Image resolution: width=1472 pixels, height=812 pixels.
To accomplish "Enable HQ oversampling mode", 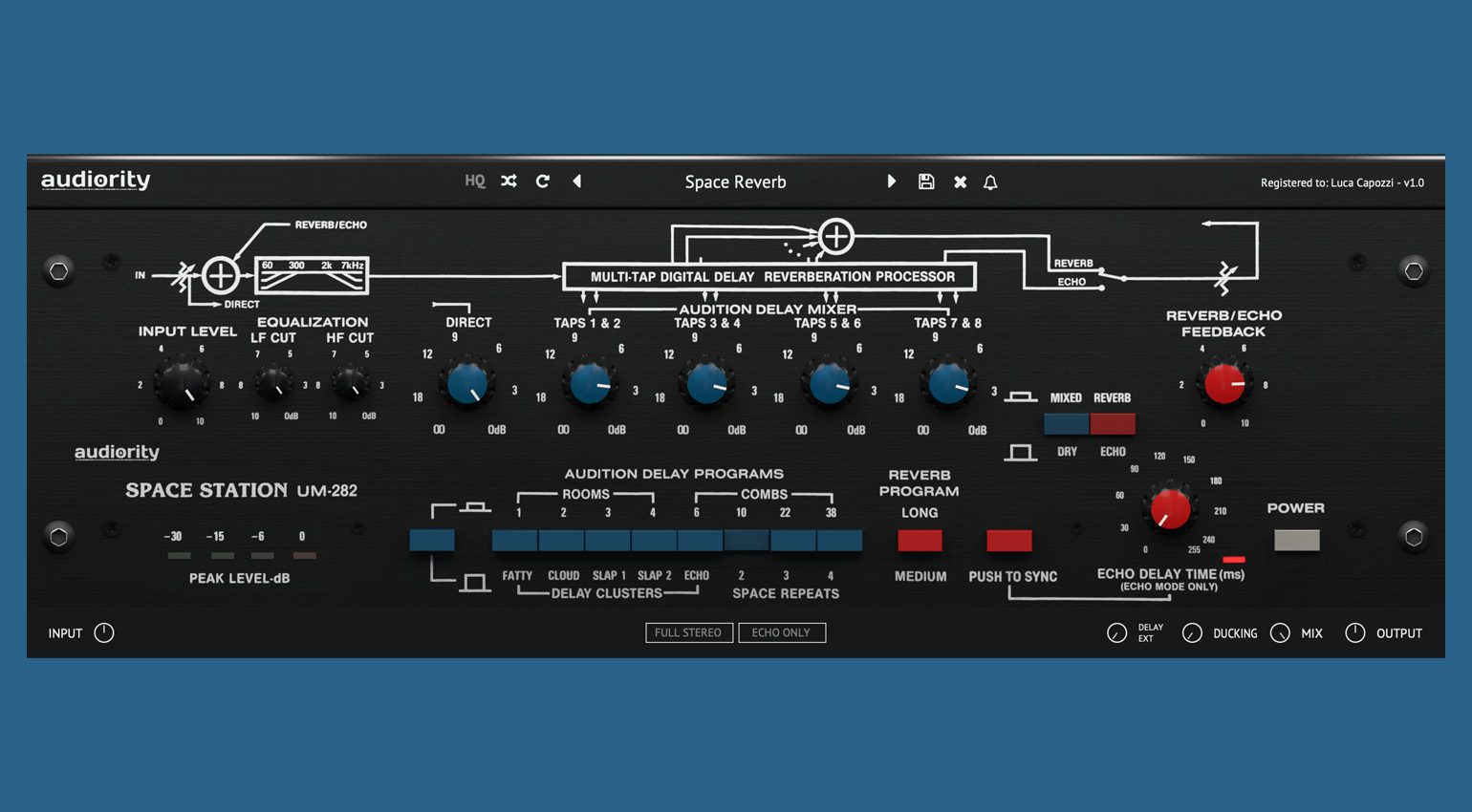I will tap(474, 182).
